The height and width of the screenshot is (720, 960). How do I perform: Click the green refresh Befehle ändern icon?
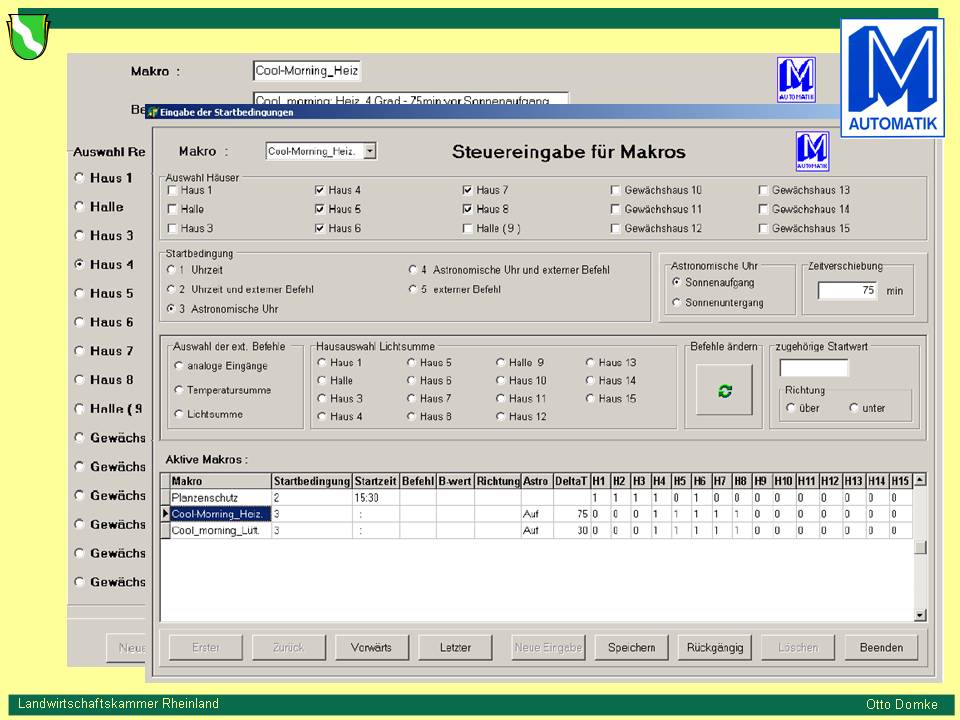tap(724, 391)
